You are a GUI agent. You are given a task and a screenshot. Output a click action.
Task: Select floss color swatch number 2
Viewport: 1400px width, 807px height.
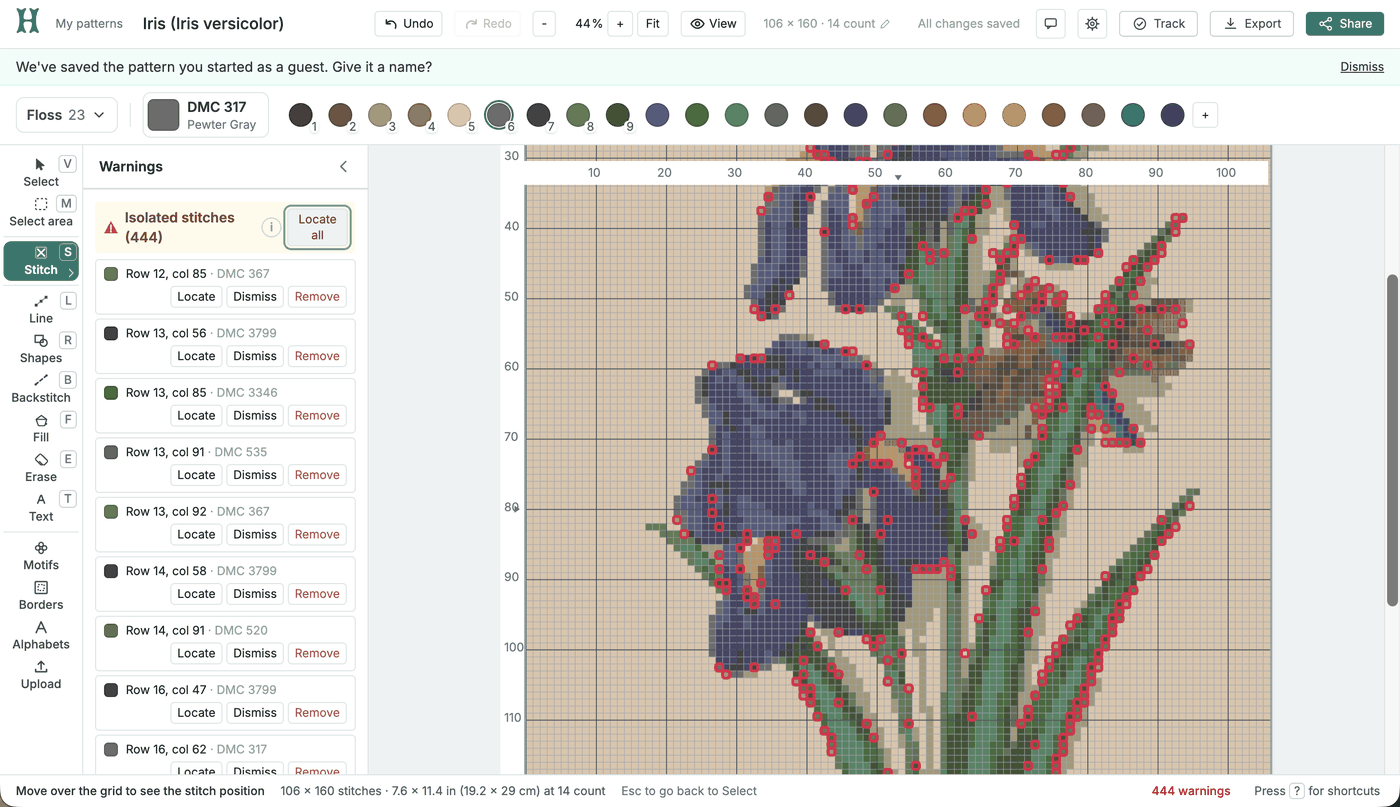(x=340, y=115)
